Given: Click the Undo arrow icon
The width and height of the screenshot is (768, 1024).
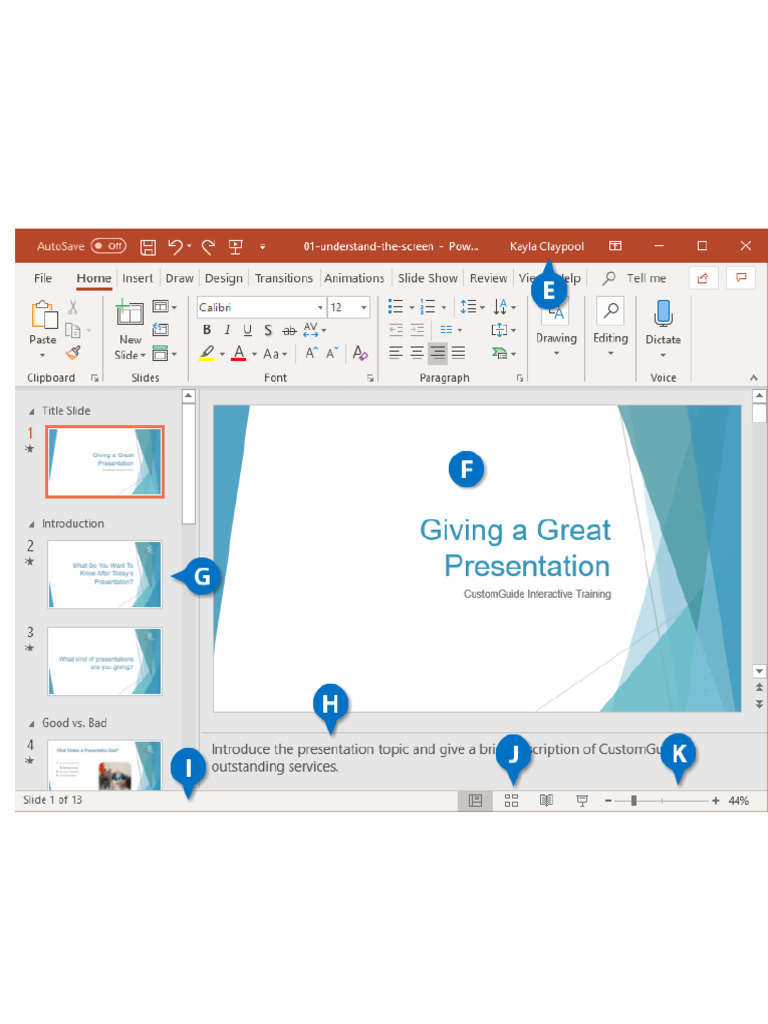Looking at the screenshot, I should tap(175, 246).
